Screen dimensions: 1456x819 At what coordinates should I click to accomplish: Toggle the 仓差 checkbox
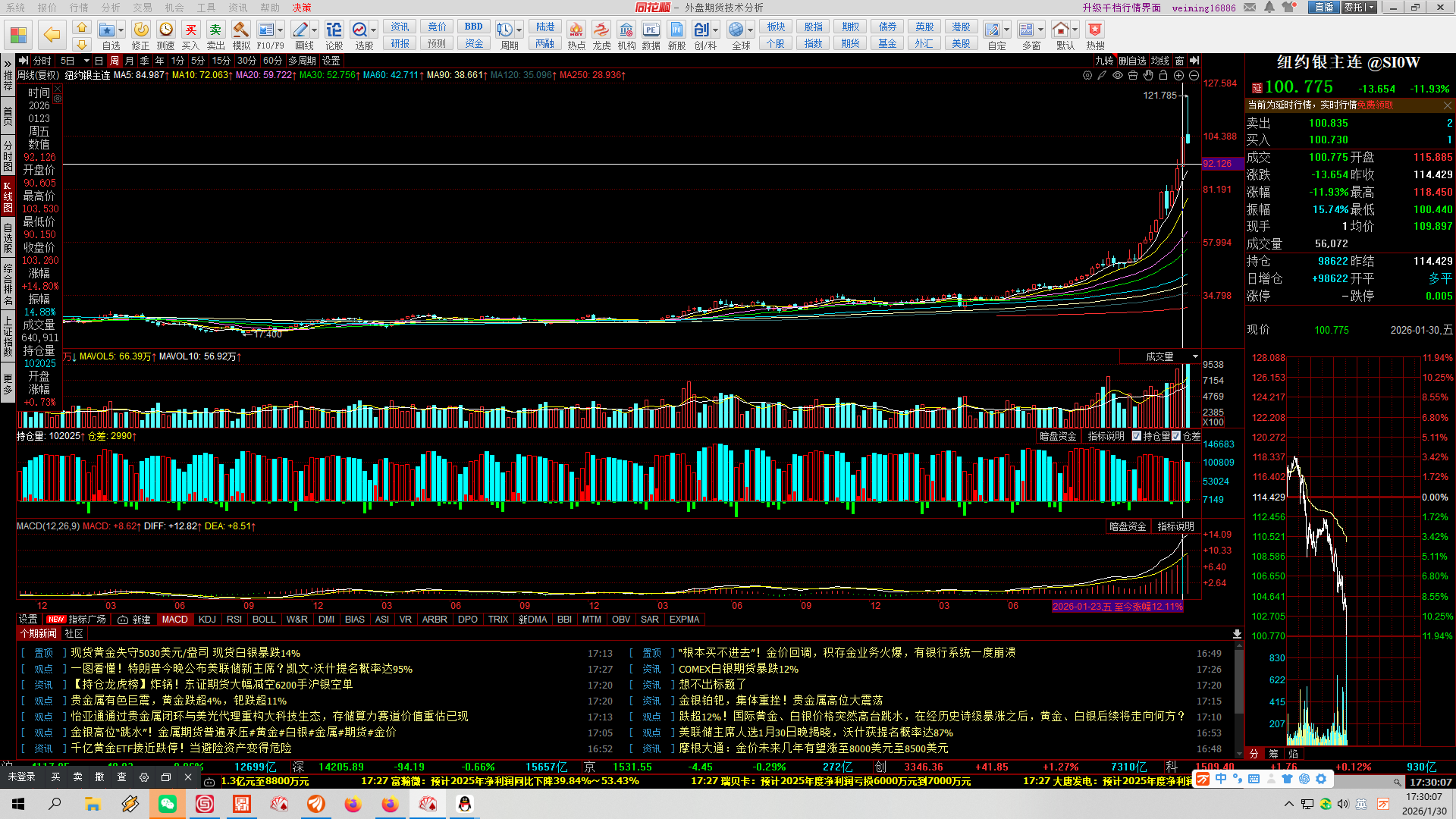point(1176,436)
